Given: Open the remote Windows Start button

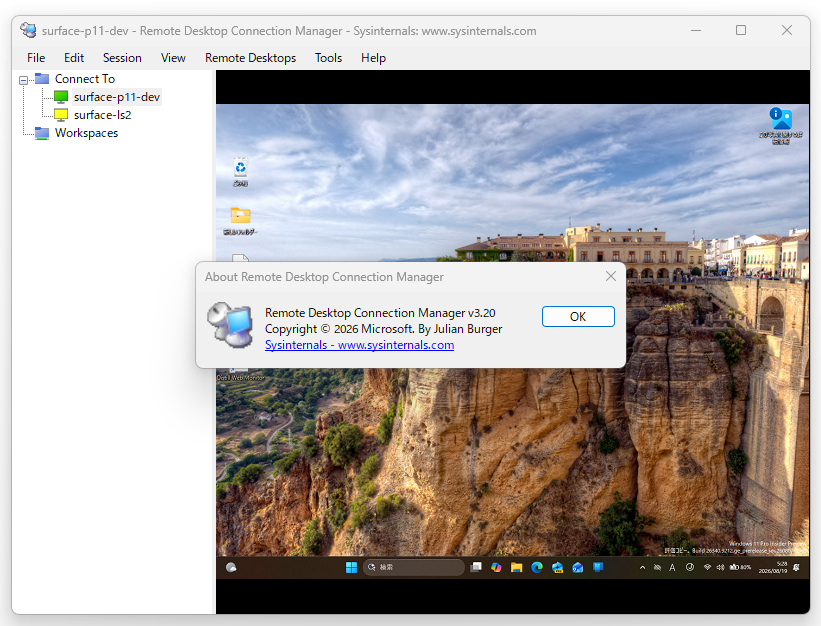Looking at the screenshot, I should point(351,567).
